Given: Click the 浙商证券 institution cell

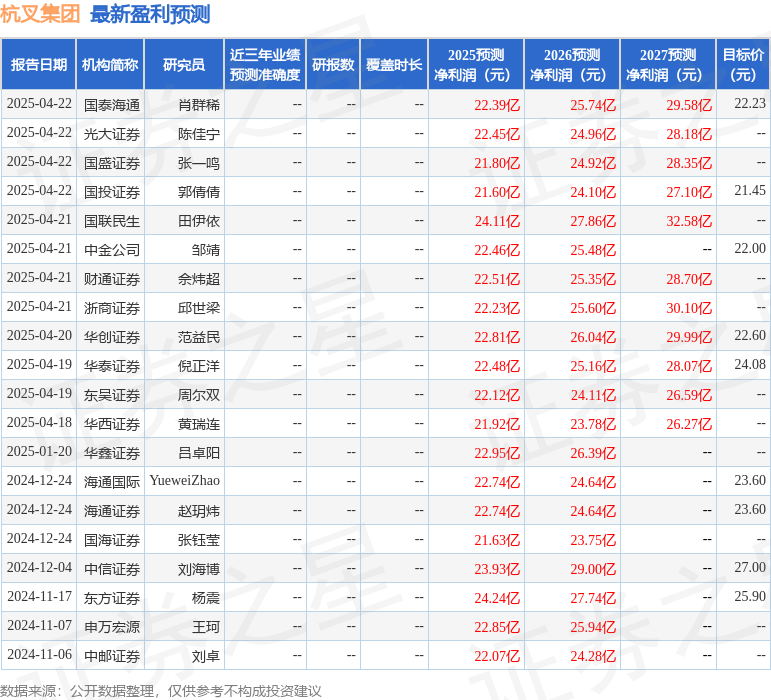Looking at the screenshot, I should pyautogui.click(x=112, y=308).
